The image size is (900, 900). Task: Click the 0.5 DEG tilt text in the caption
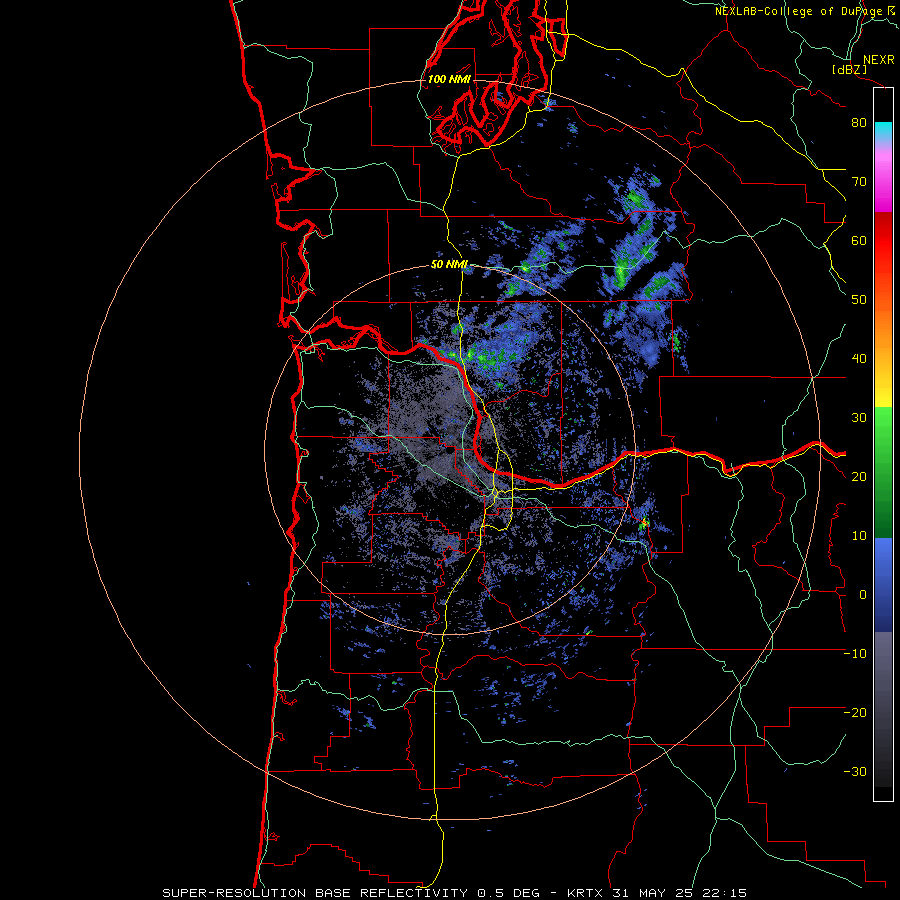pos(509,893)
